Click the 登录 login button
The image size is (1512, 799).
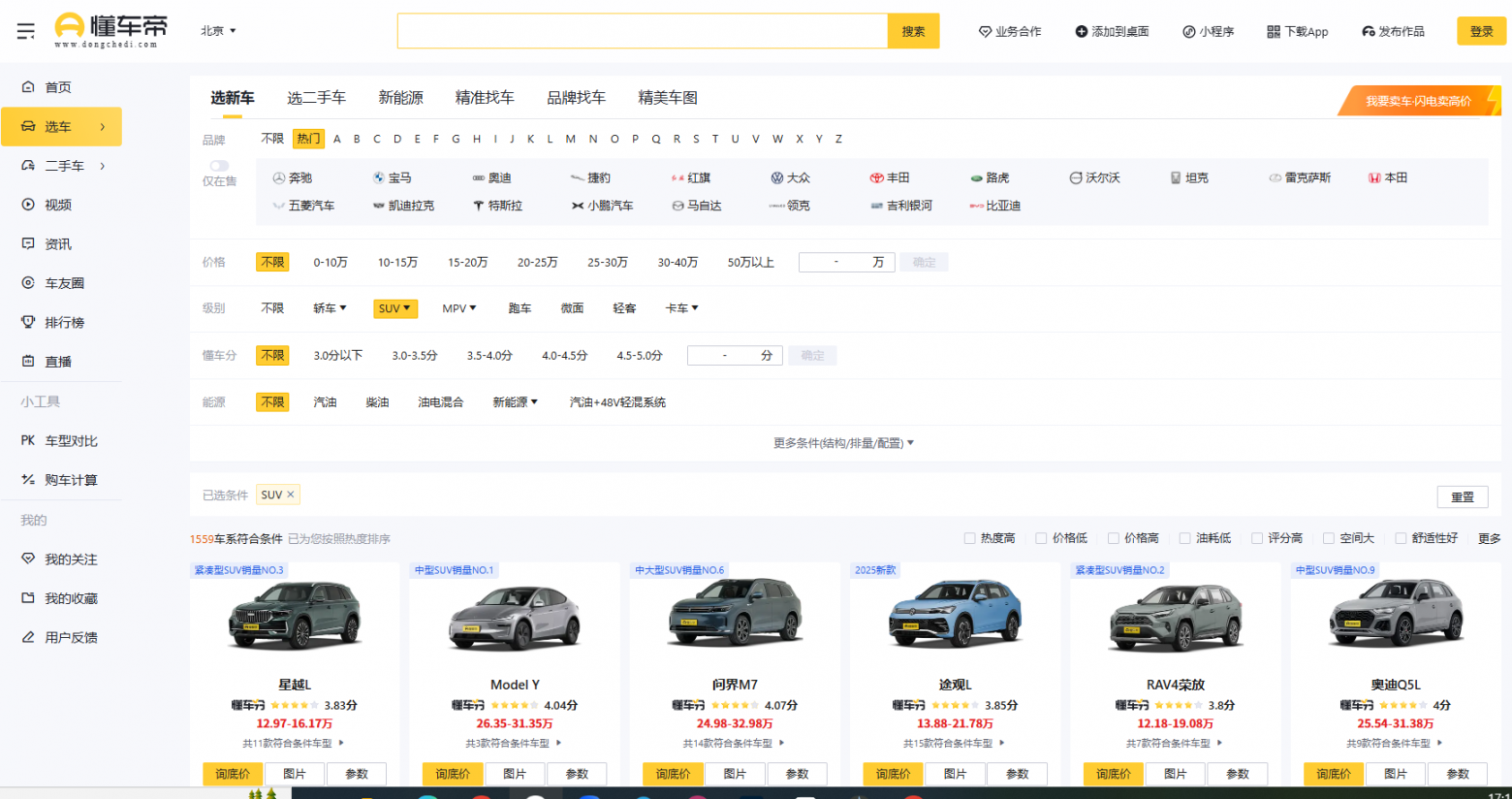tap(1481, 31)
